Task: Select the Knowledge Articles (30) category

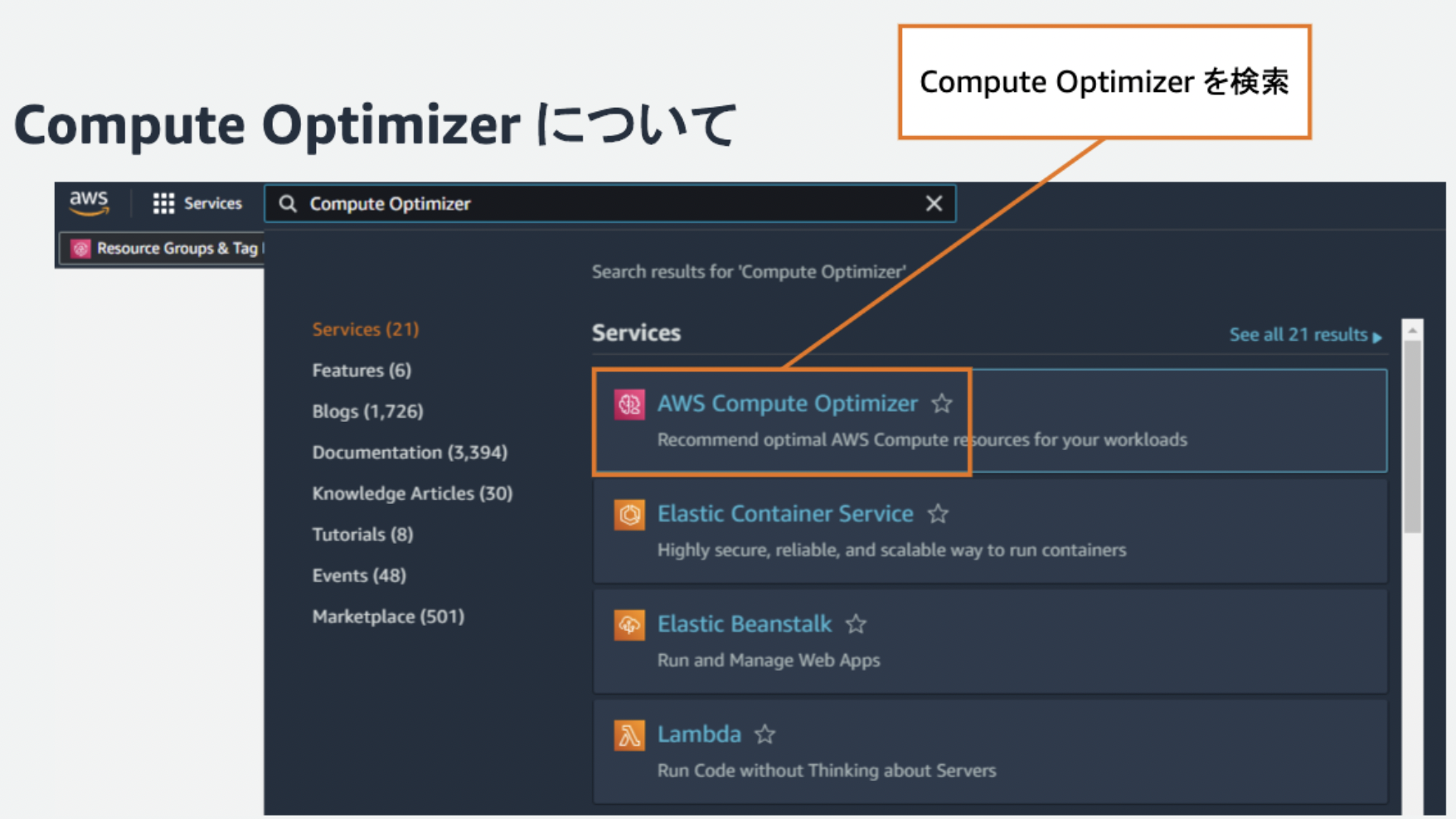Action: pyautogui.click(x=412, y=493)
